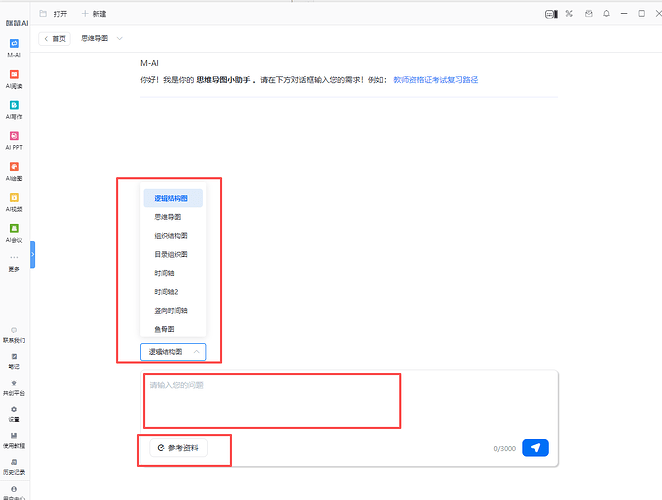Screen dimensions: 662x500
Task: Expand the left sidebar with blue handle
Action: 32,255
